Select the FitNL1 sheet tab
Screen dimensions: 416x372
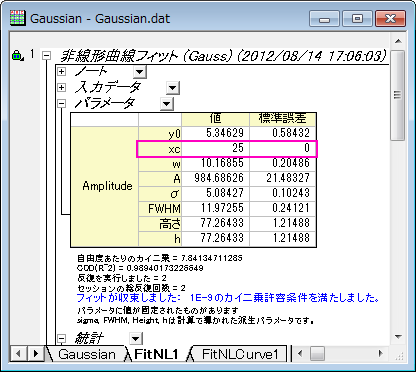[156, 354]
